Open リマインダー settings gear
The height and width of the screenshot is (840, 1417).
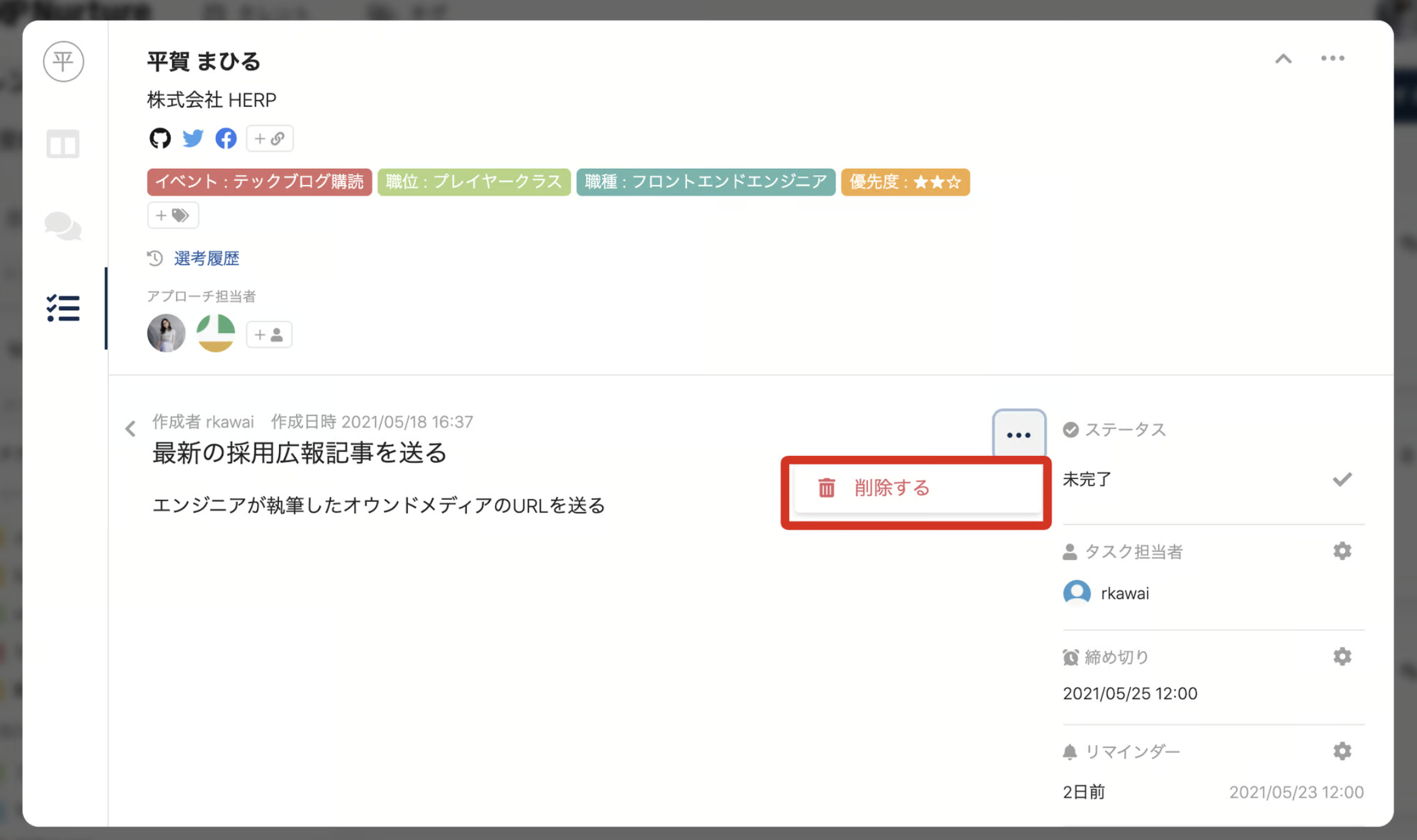click(x=1342, y=751)
